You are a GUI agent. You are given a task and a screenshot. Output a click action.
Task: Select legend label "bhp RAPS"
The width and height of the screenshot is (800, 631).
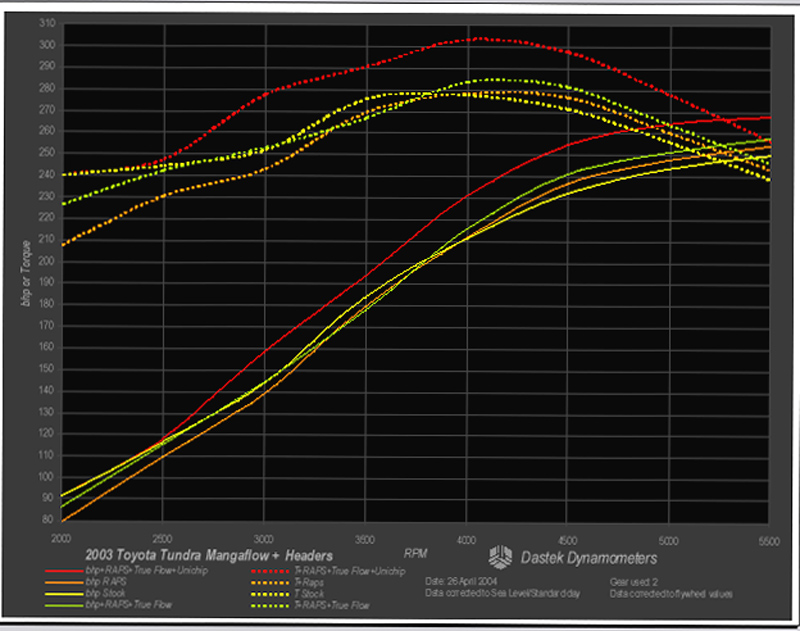coord(106,582)
